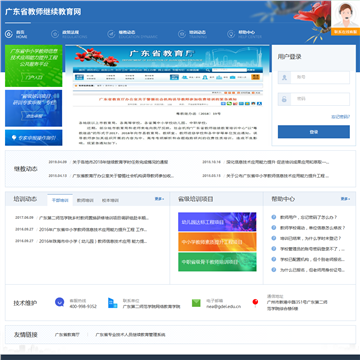Open the 广东省教育厅 notice carousel image
360x360 pixels.
point(167,95)
